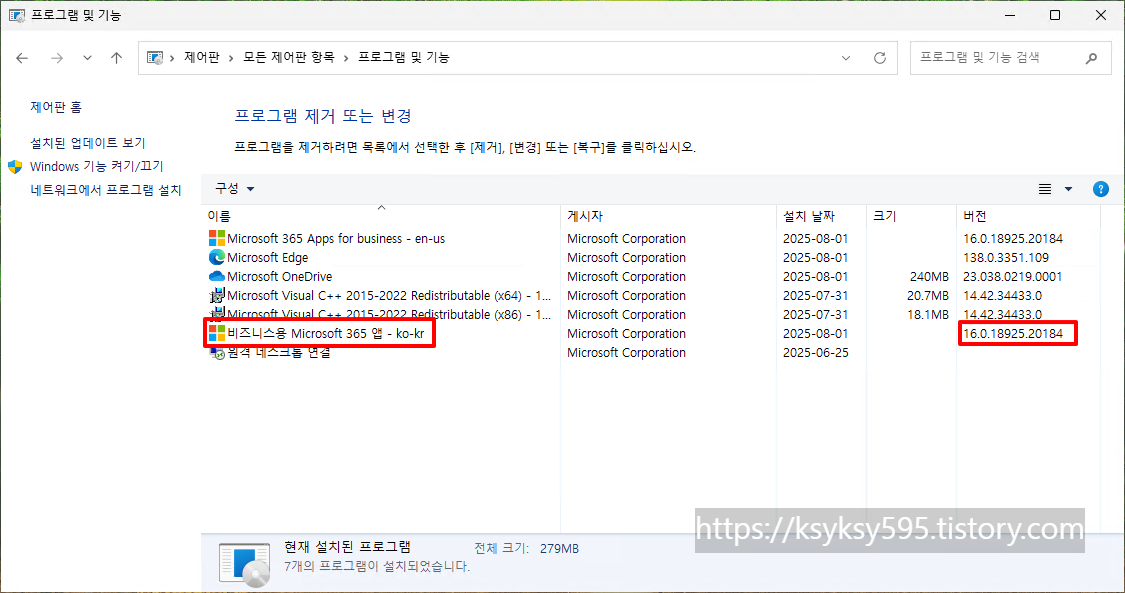Click the 제어판 breadcrumb in address bar

[202, 57]
